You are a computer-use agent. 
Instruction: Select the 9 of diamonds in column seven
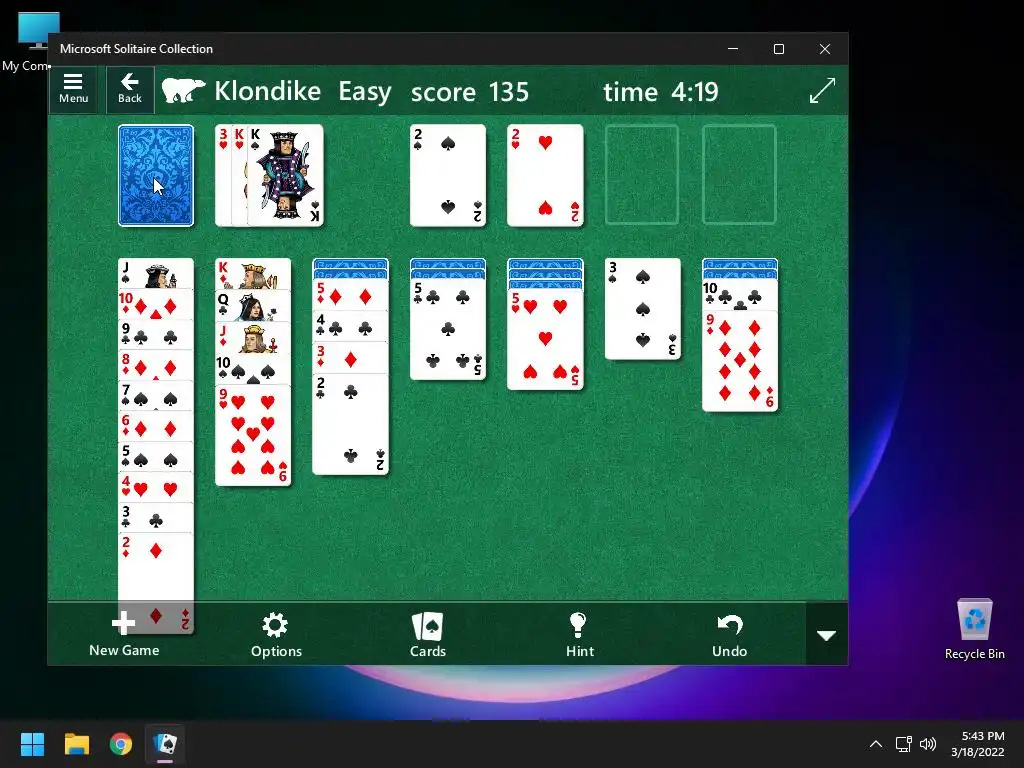pyautogui.click(x=739, y=361)
